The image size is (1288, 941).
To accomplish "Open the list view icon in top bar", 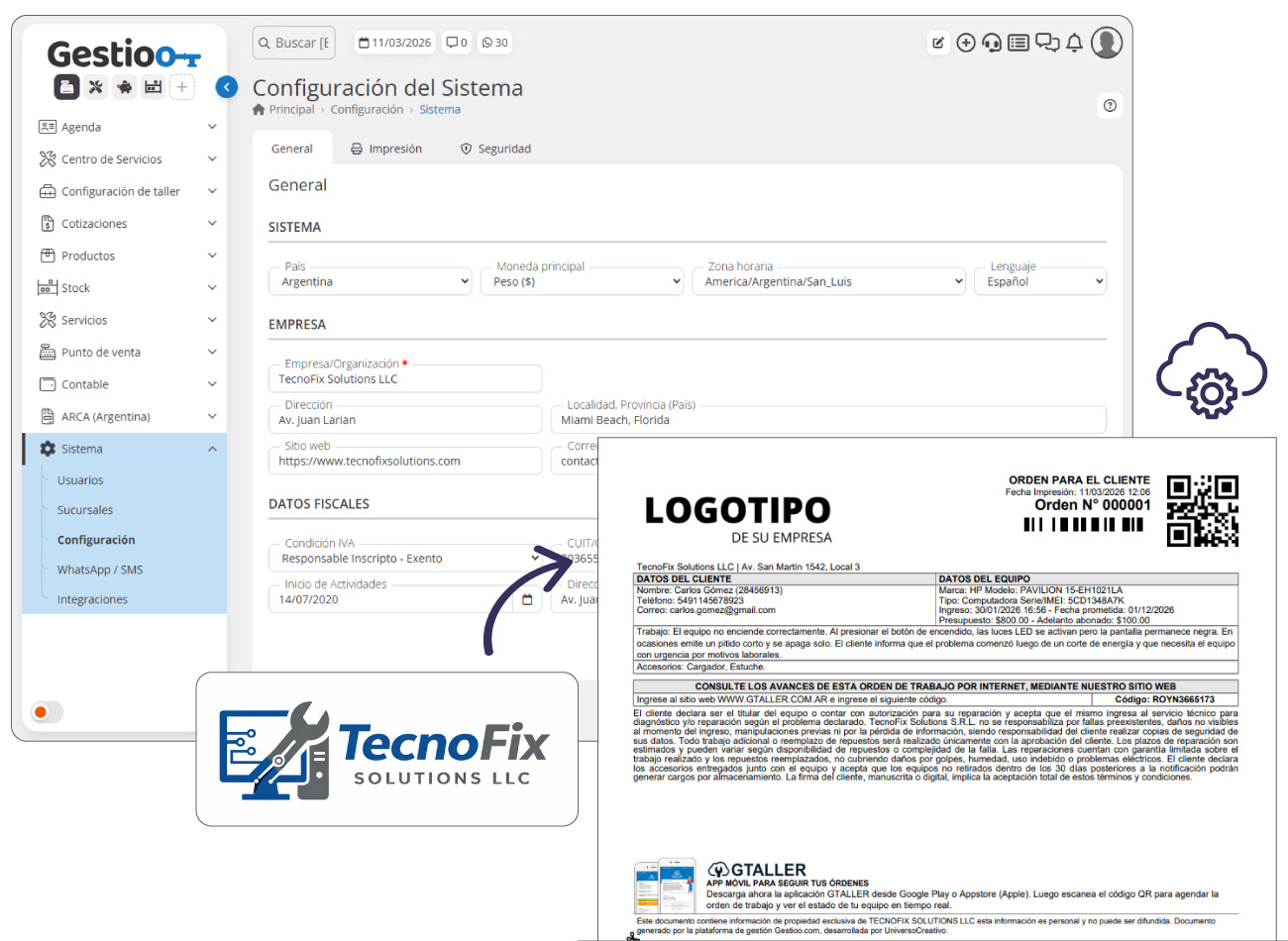I will point(1019,43).
